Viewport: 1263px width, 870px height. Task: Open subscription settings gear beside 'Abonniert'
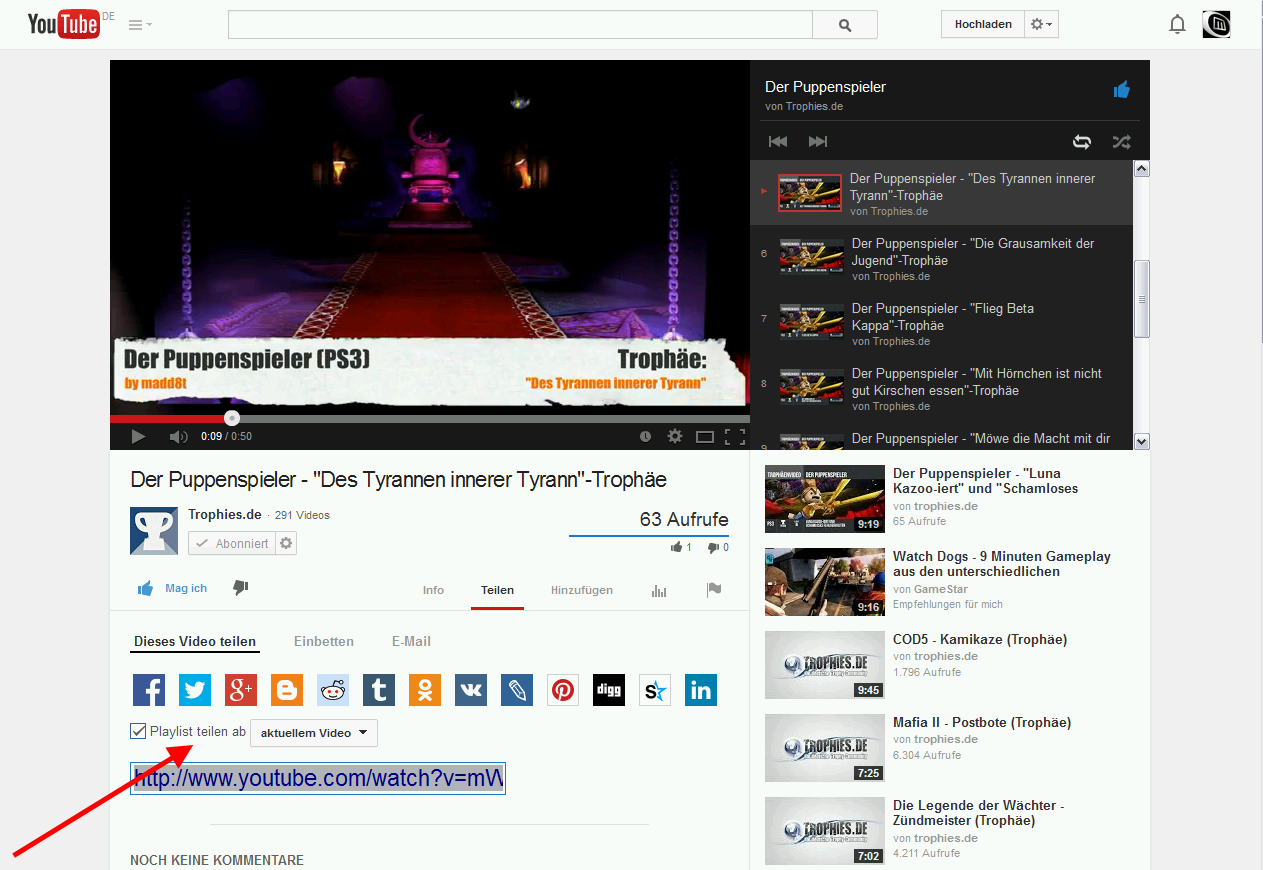287,542
